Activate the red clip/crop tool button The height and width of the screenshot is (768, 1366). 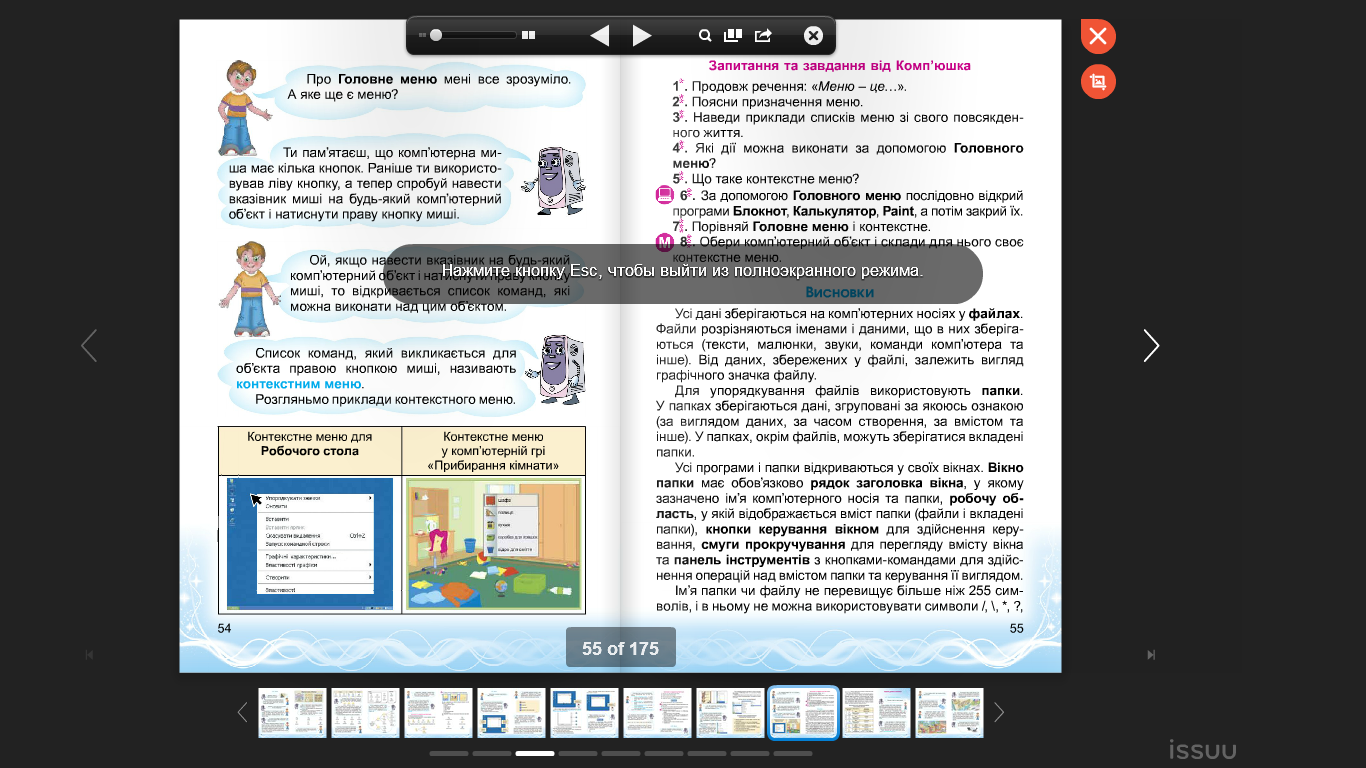1098,82
